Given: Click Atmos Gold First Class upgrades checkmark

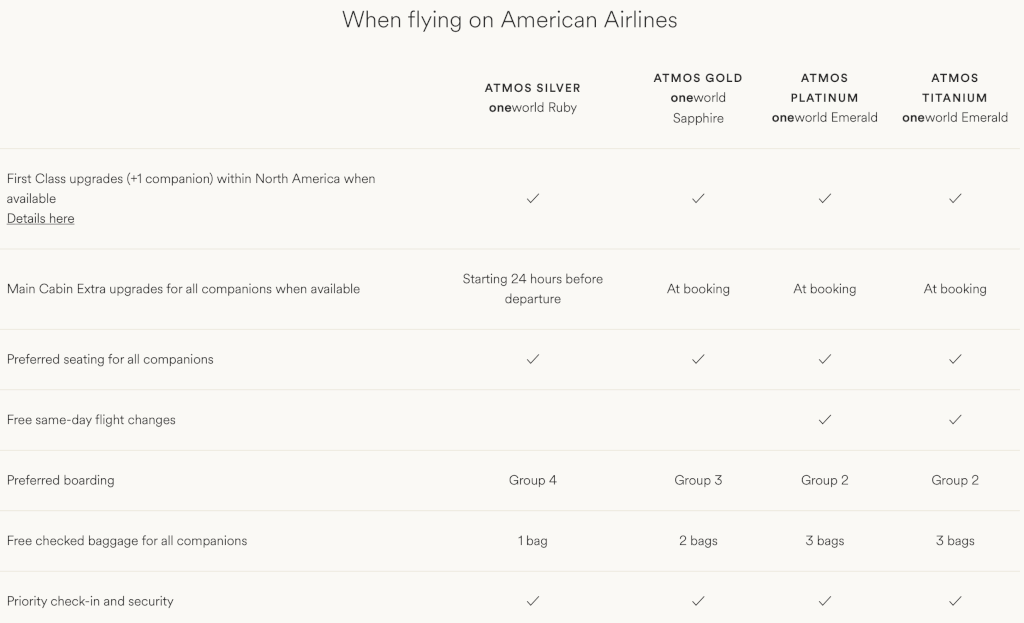Looking at the screenshot, I should point(698,199).
